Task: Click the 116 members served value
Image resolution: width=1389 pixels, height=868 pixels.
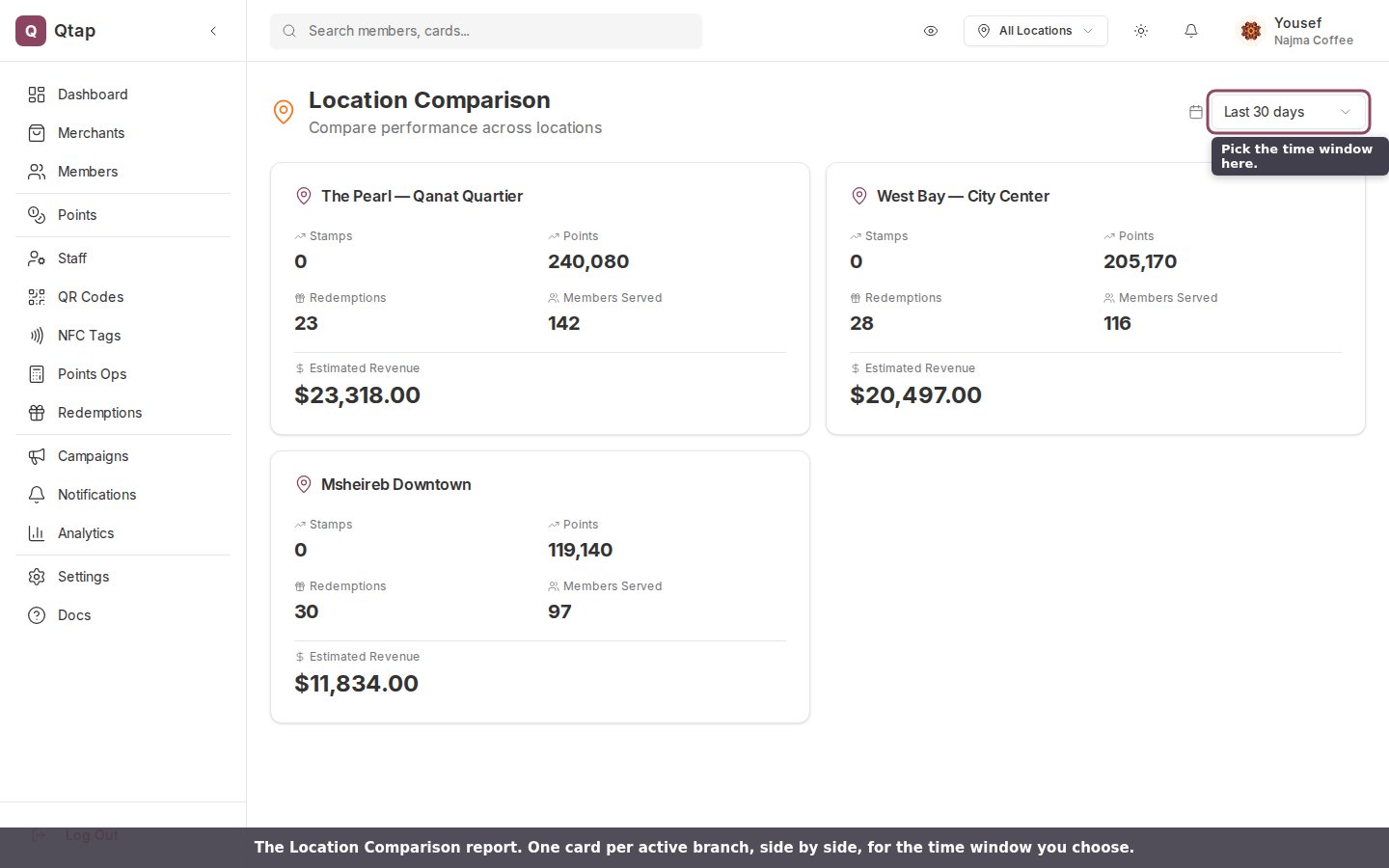Action: [1117, 323]
